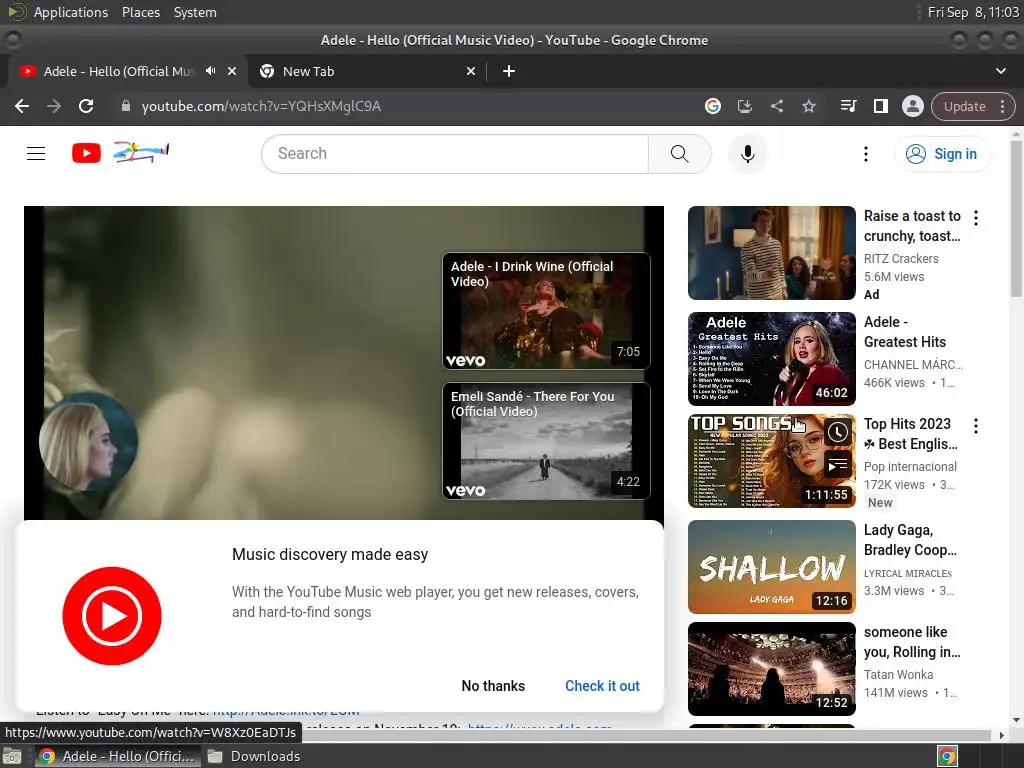This screenshot has width=1024, height=768.
Task: View site information lock icon
Action: point(125,106)
